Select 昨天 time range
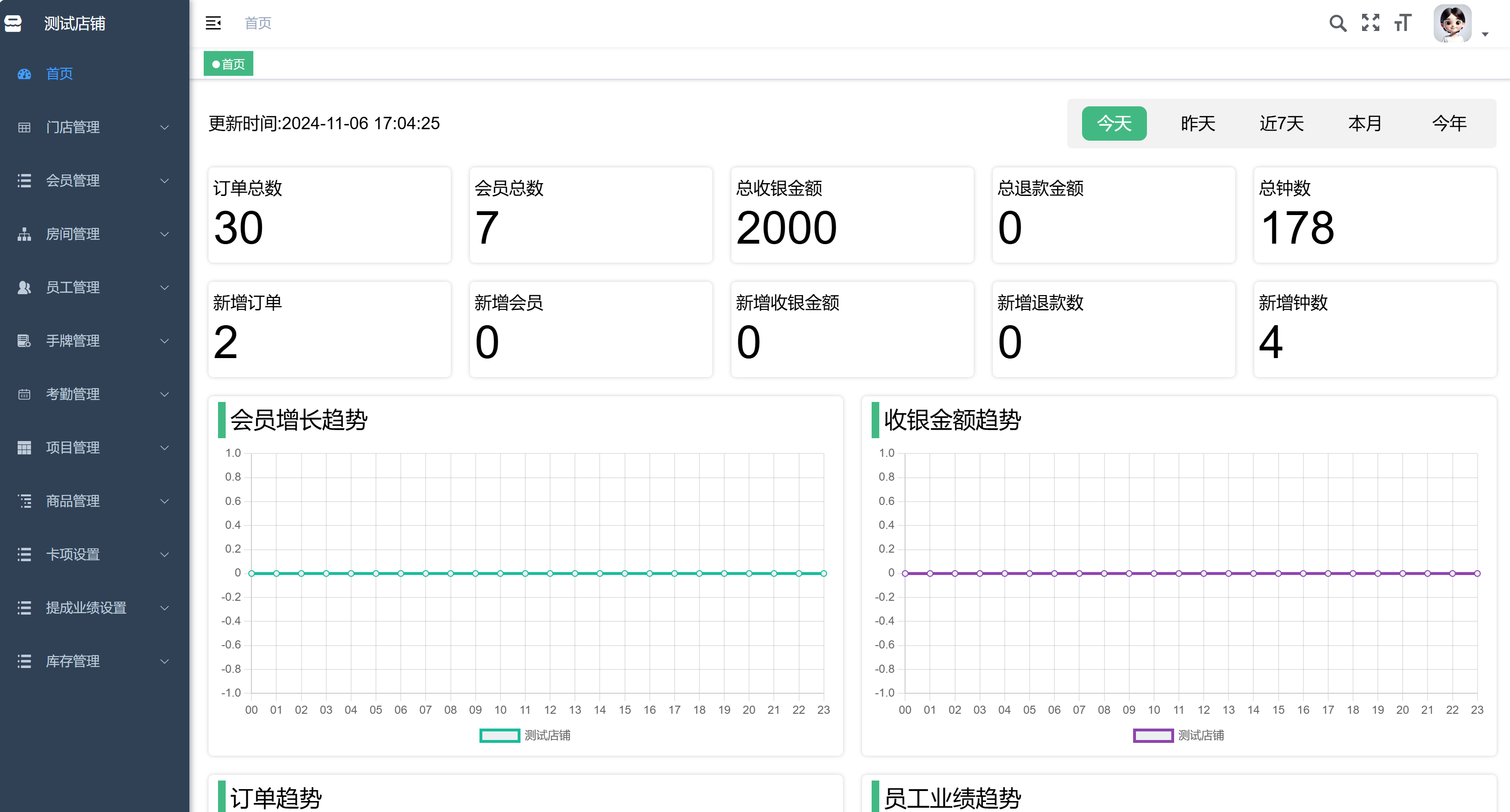 pyautogui.click(x=1198, y=123)
